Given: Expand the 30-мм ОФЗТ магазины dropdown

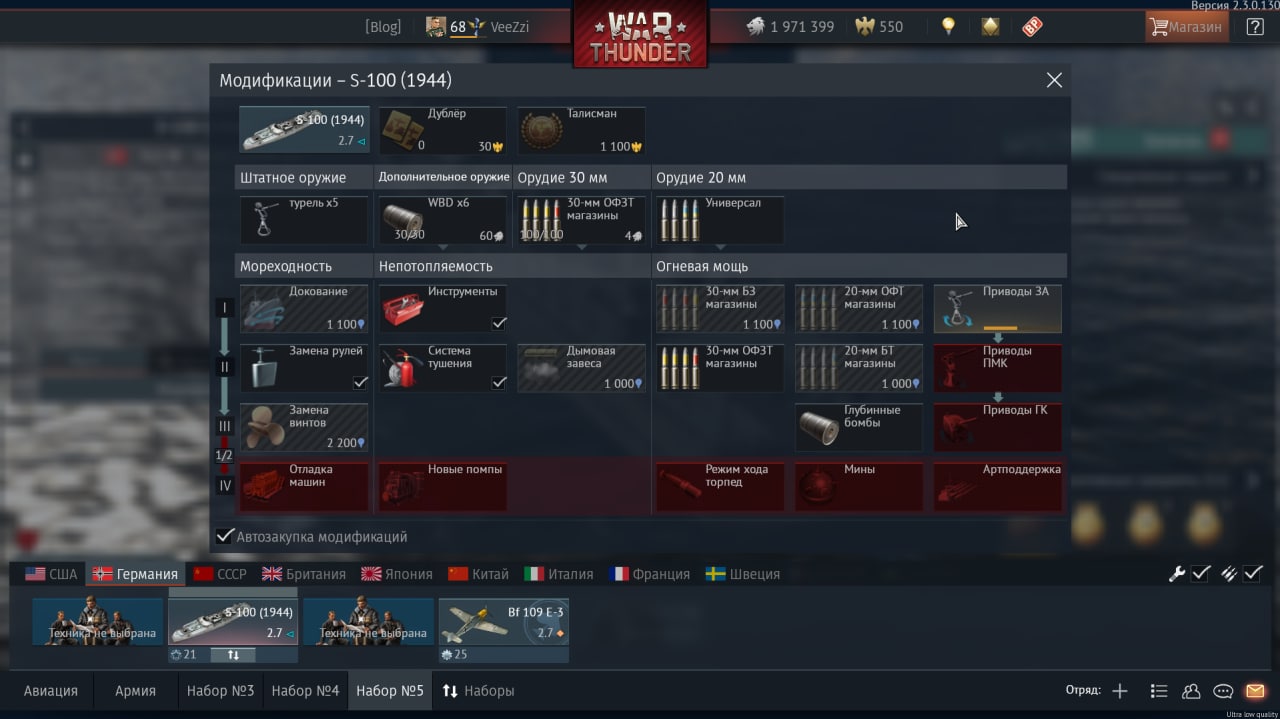Looking at the screenshot, I should click(581, 246).
